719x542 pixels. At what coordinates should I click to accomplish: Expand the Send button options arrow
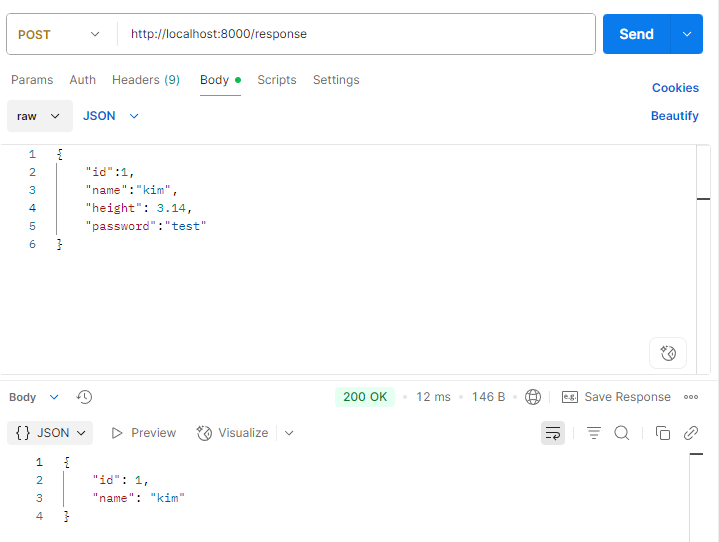point(686,34)
